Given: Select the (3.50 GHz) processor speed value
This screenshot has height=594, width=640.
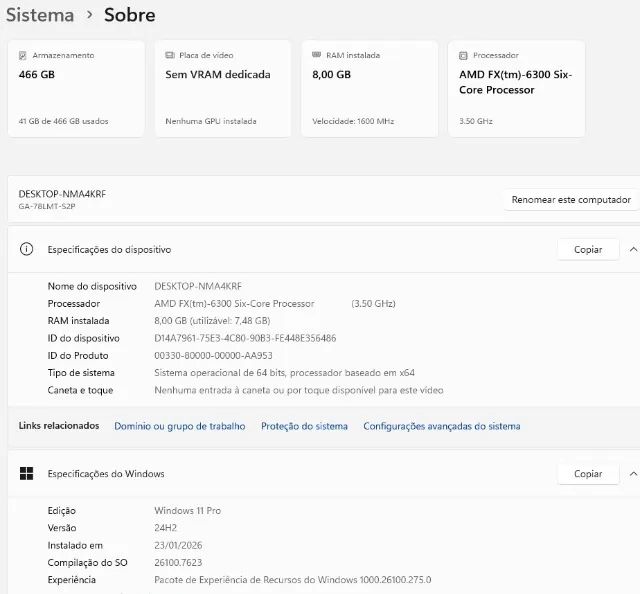Looking at the screenshot, I should (x=373, y=304).
